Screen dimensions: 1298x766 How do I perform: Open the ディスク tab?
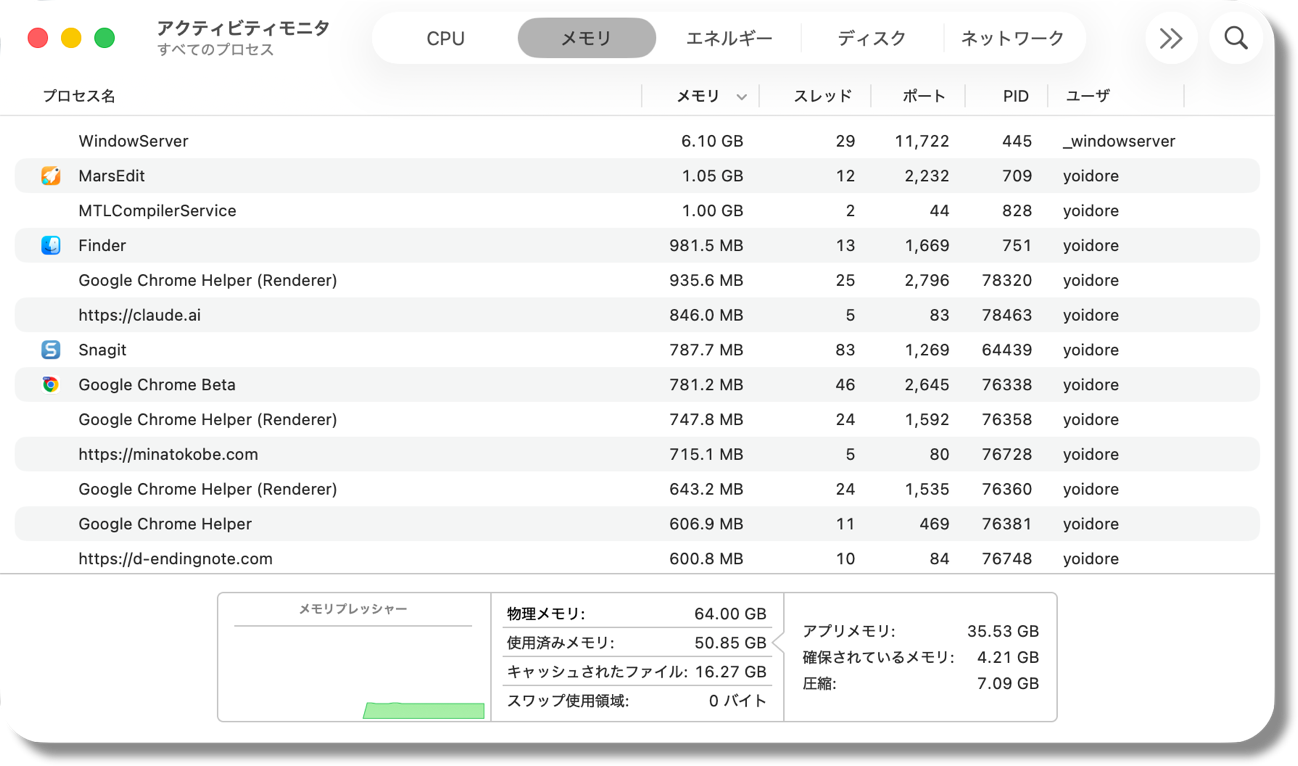pos(872,38)
